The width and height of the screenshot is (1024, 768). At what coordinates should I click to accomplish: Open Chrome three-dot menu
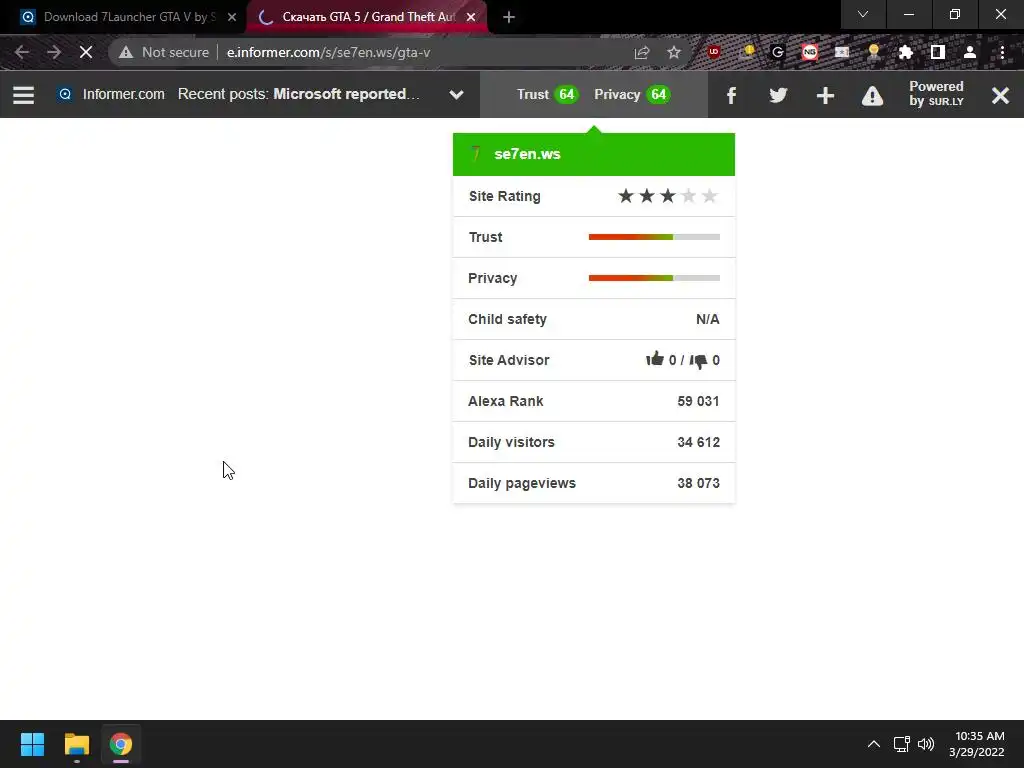[x=1002, y=52]
